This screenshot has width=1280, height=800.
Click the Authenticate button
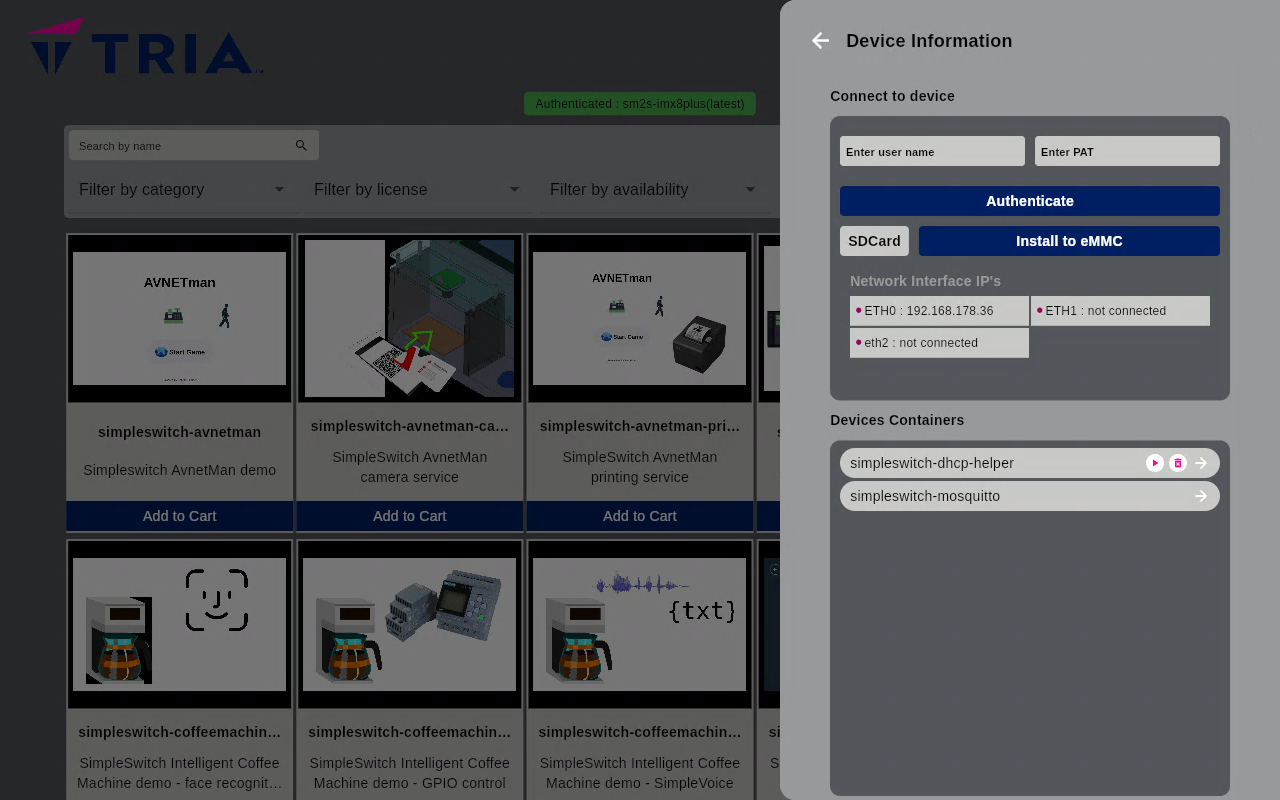[1029, 201]
